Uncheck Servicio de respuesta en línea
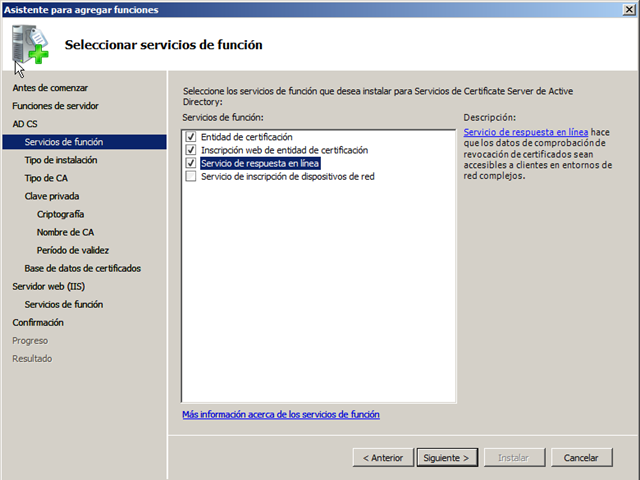 (191, 163)
